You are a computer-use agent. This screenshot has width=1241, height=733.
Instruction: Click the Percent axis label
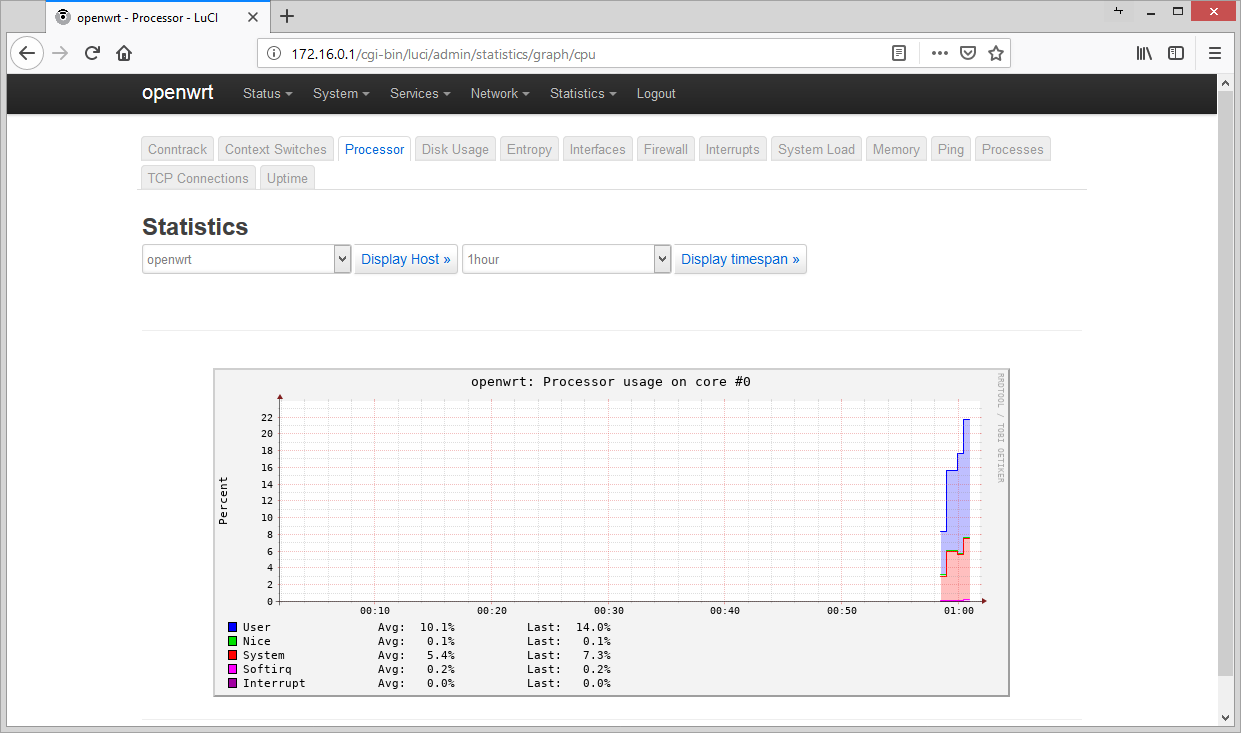224,500
